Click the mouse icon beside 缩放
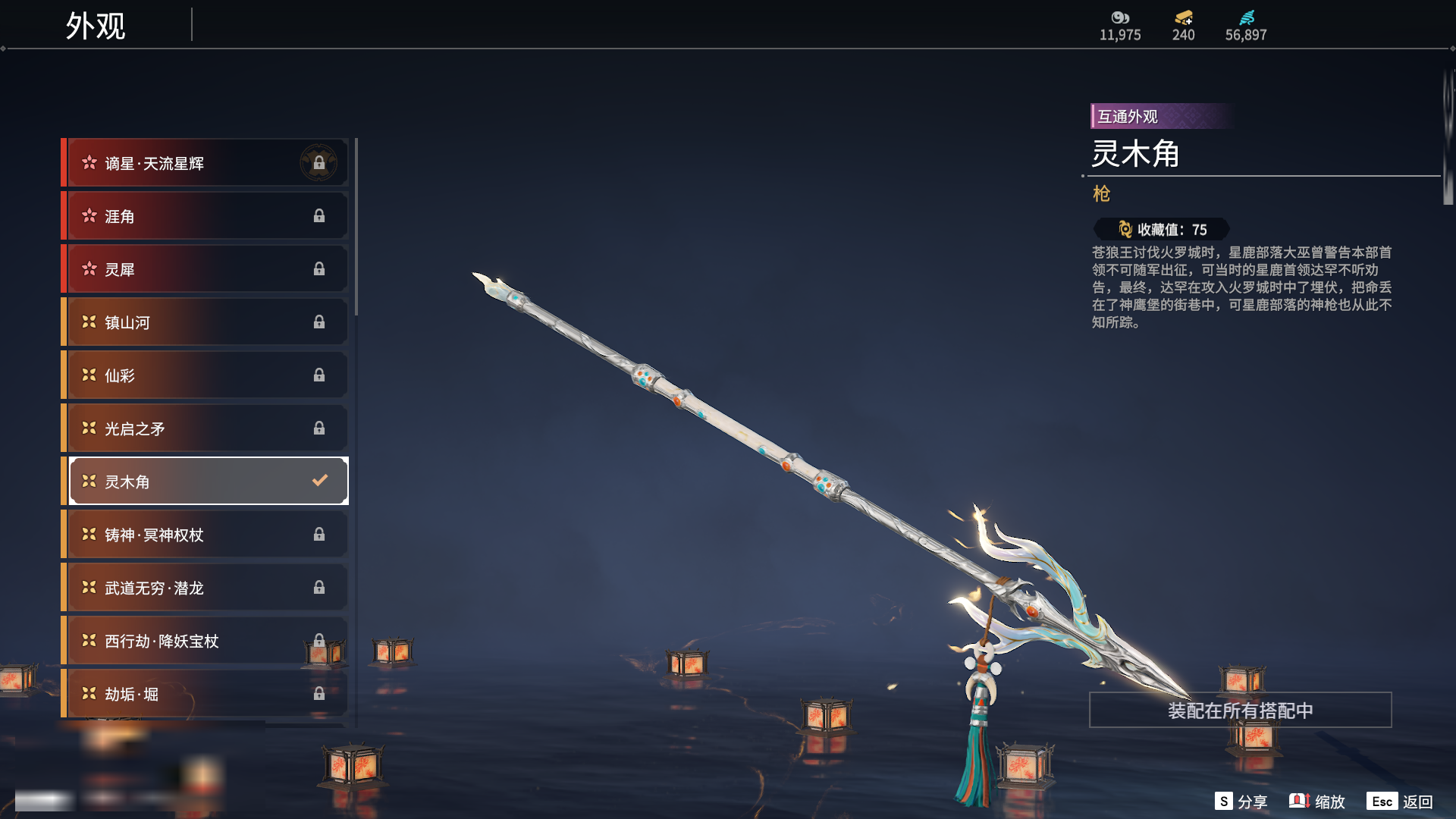This screenshot has width=1456, height=819. [x=1299, y=801]
